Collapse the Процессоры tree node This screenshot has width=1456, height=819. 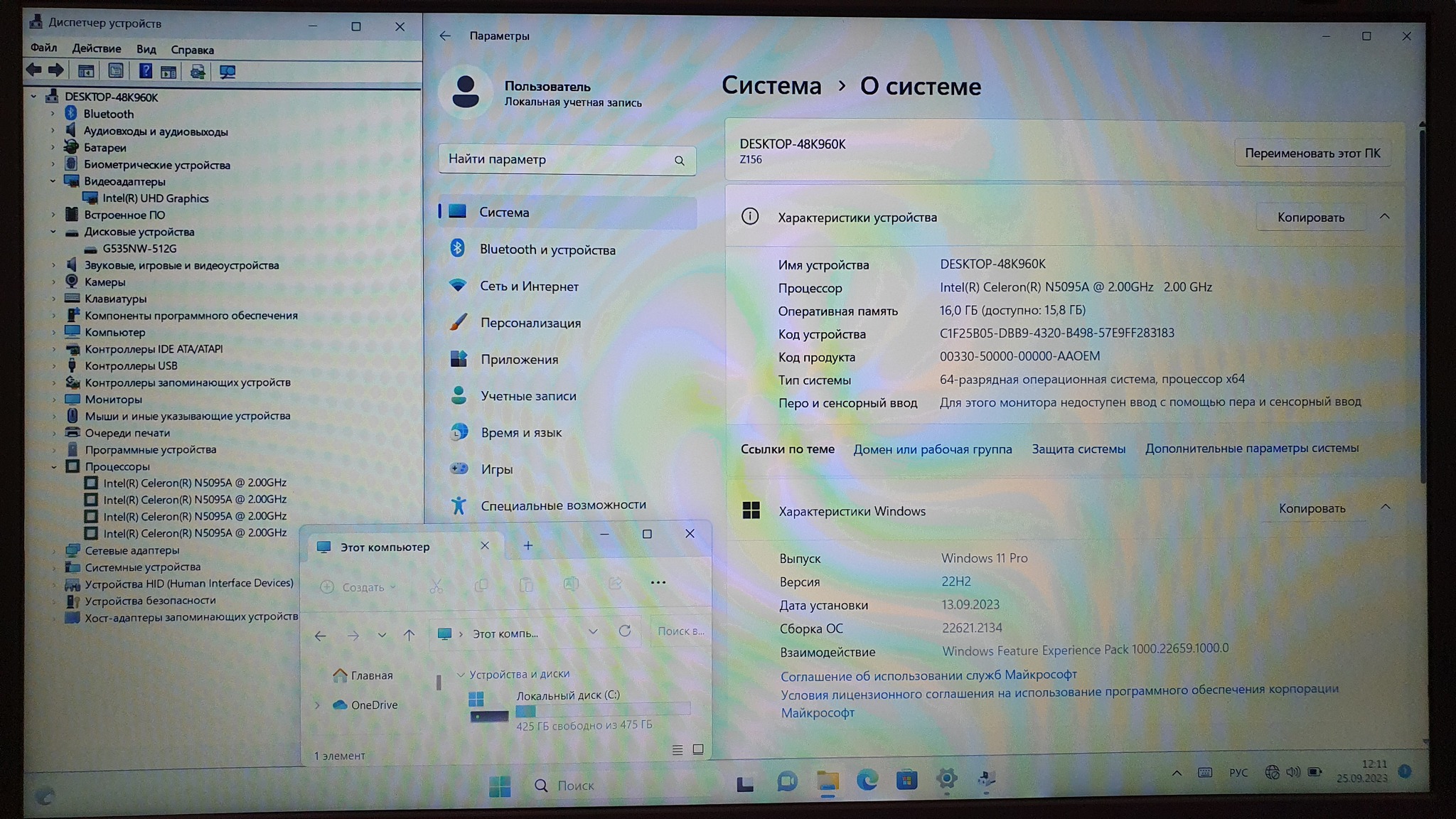tap(54, 467)
